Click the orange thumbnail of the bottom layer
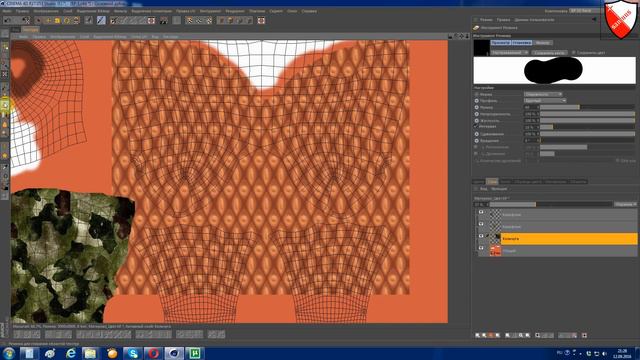640x360 pixels. click(495, 251)
